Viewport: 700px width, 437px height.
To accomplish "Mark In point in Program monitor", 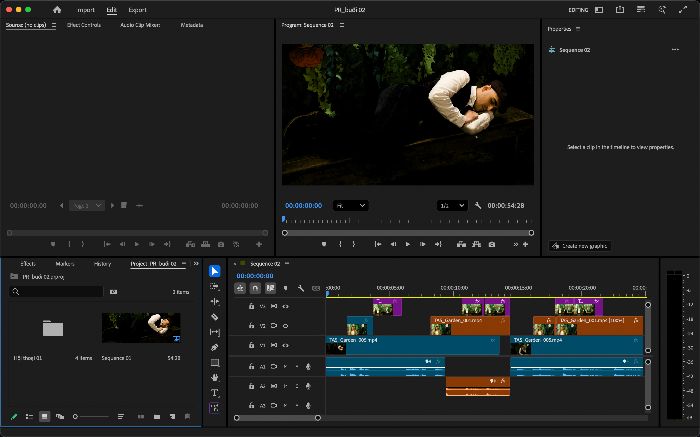I will coord(340,244).
